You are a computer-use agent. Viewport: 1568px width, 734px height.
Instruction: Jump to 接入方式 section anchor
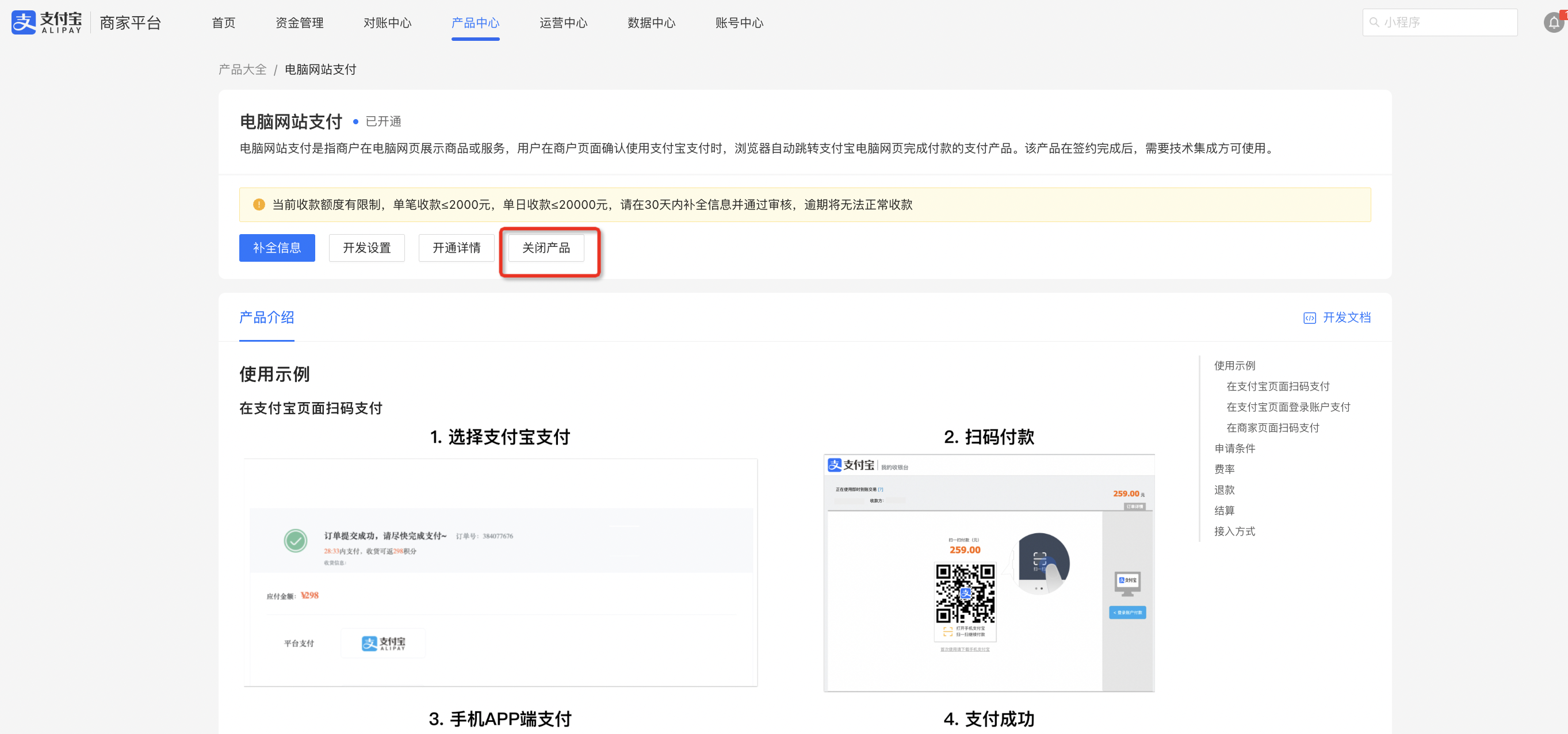pyautogui.click(x=1234, y=532)
